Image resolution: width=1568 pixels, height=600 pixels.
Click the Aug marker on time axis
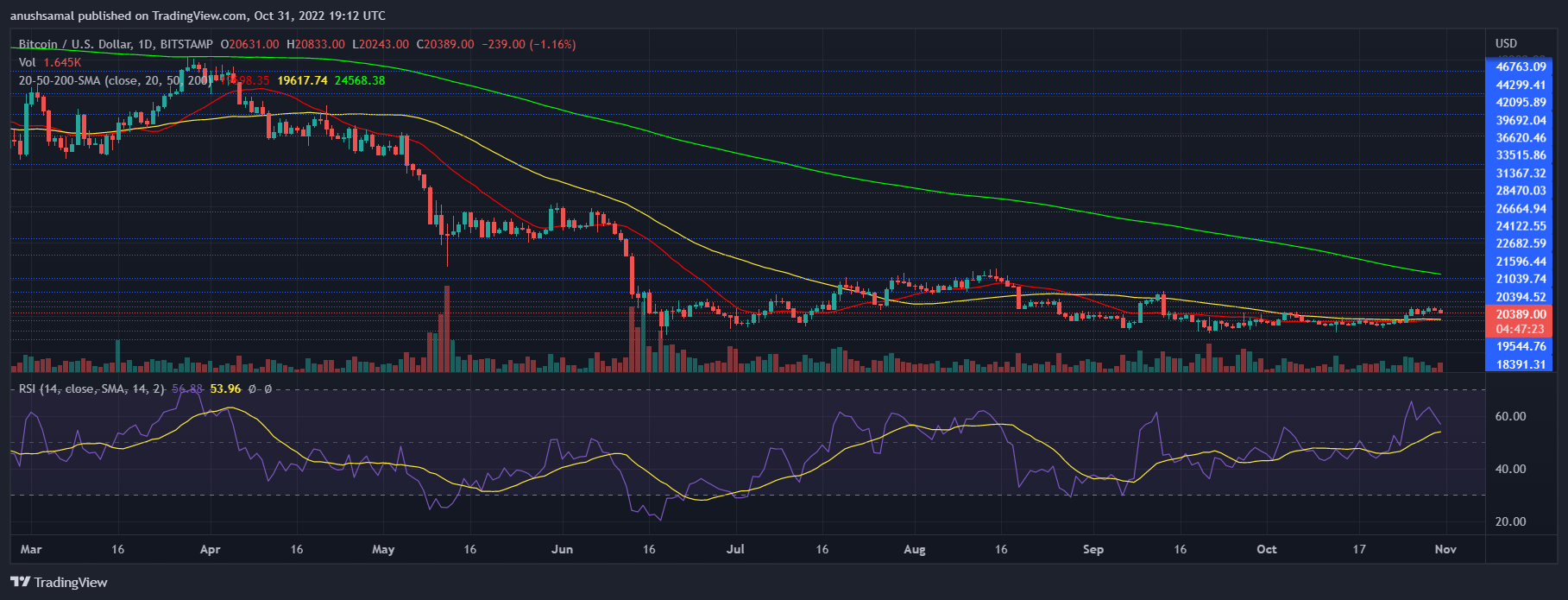coord(914,549)
